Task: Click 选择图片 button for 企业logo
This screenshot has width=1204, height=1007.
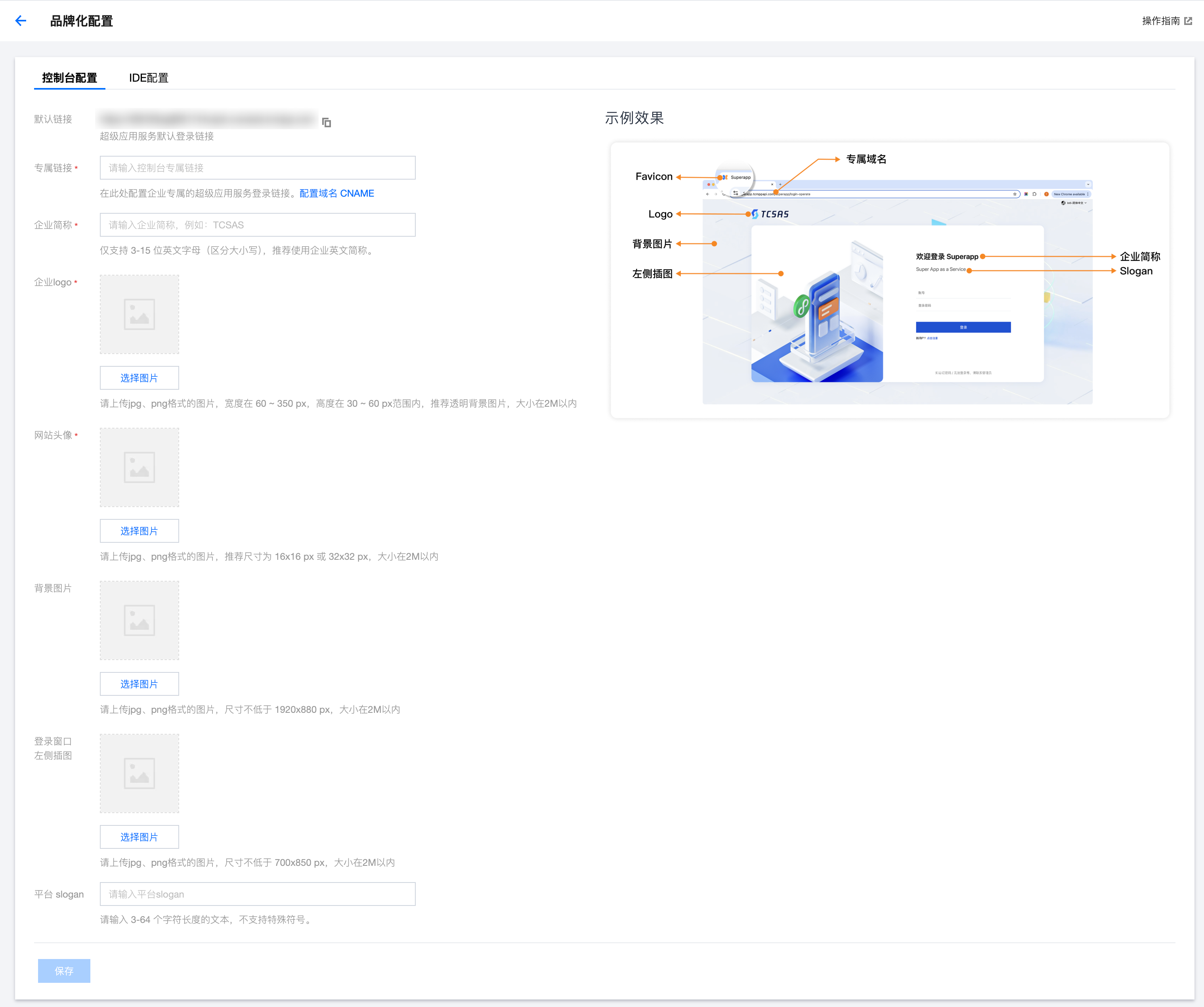Action: 140,378
